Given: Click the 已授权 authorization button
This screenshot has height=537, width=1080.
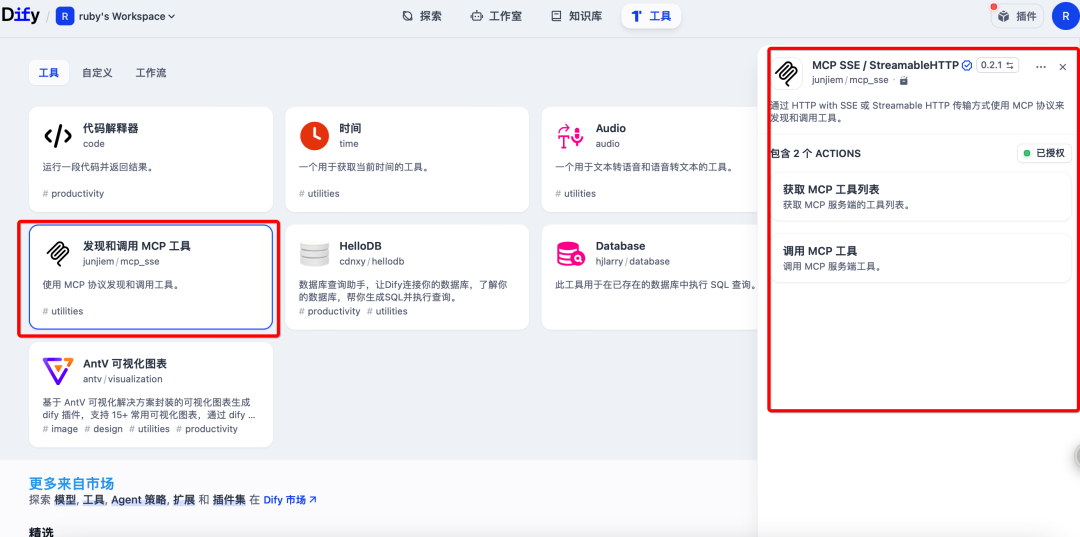Looking at the screenshot, I should tap(1044, 154).
